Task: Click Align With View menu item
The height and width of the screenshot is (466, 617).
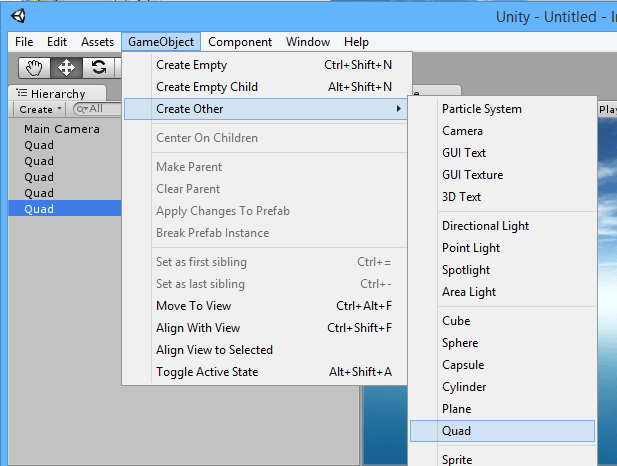Action: [198, 328]
